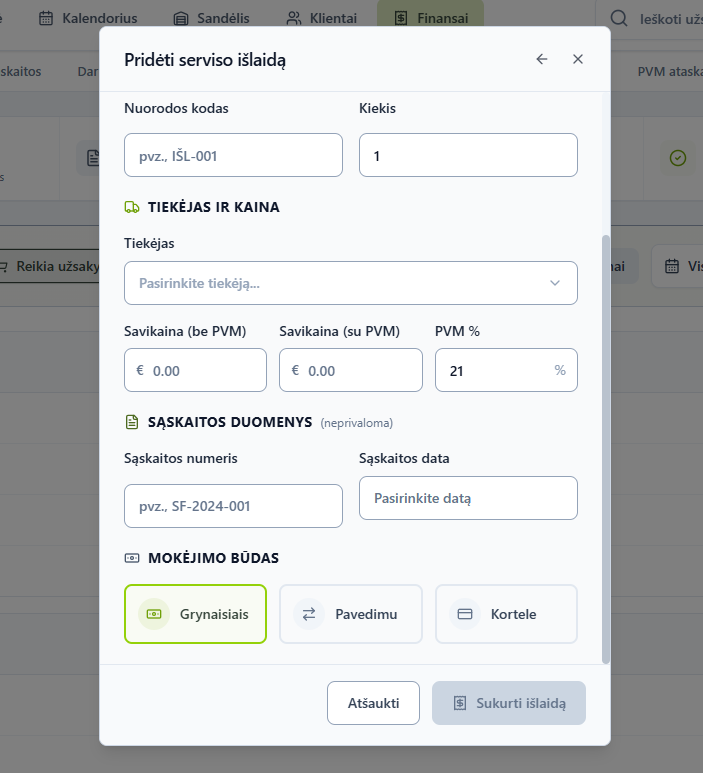
Task: Focus the Nuorodos kodas input field
Action: [233, 155]
